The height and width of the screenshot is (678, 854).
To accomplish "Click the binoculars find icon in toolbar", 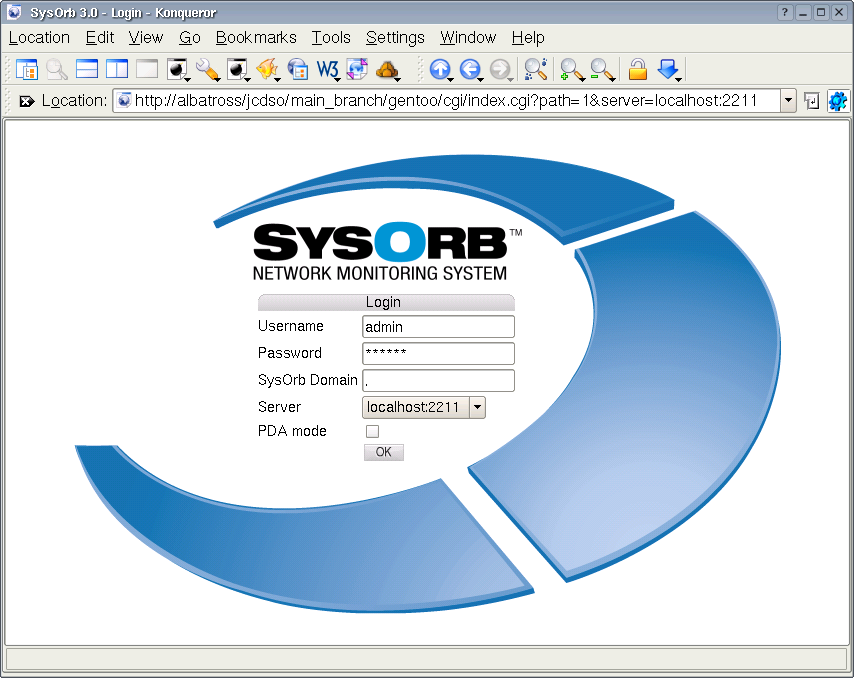I will tap(536, 69).
